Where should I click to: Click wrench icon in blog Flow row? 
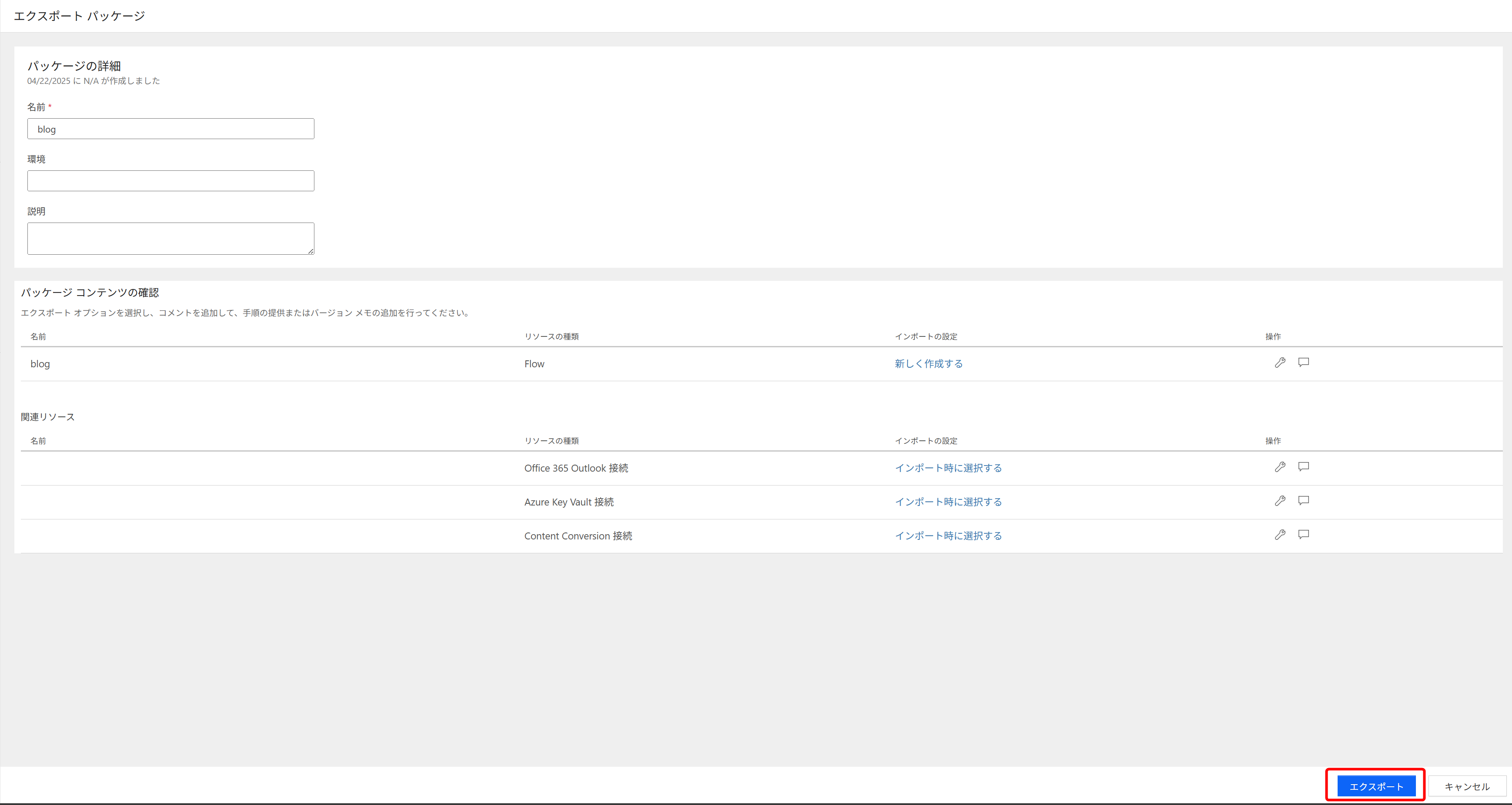(x=1279, y=363)
